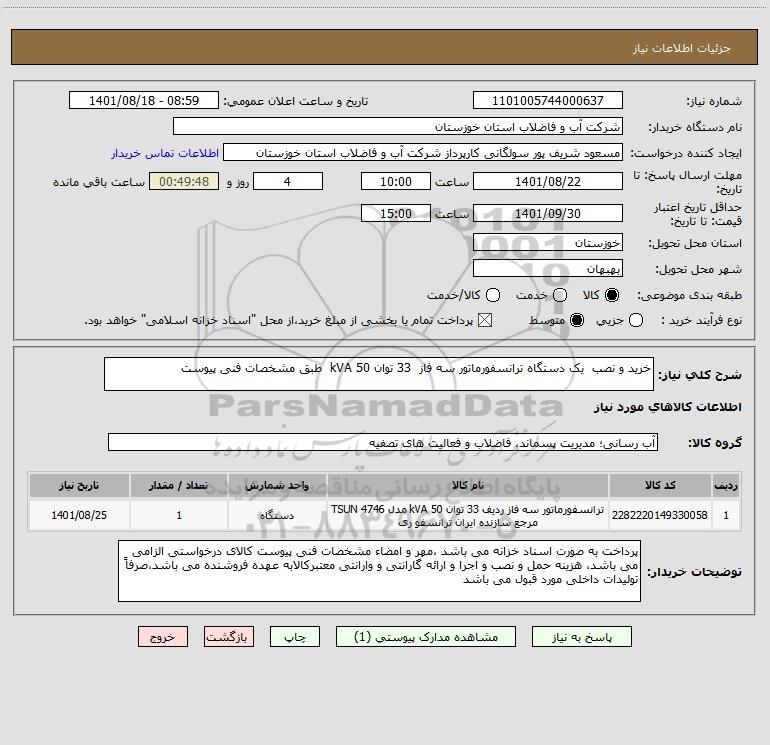Click item code 2282220149330058 cell
This screenshot has width=770, height=745.
tap(660, 515)
